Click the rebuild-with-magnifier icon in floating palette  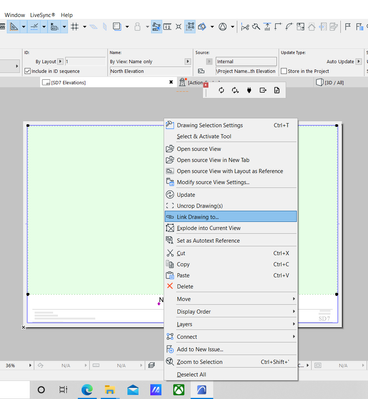(235, 90)
